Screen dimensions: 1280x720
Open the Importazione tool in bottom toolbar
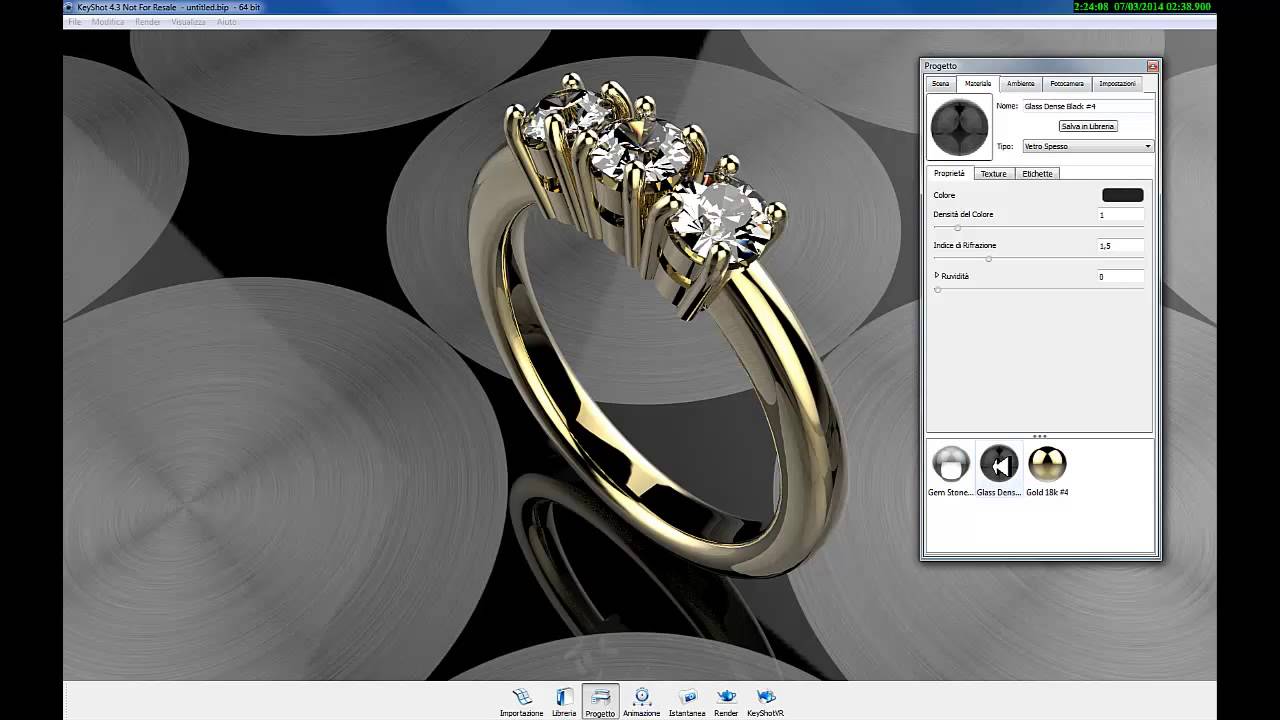[x=521, y=702]
